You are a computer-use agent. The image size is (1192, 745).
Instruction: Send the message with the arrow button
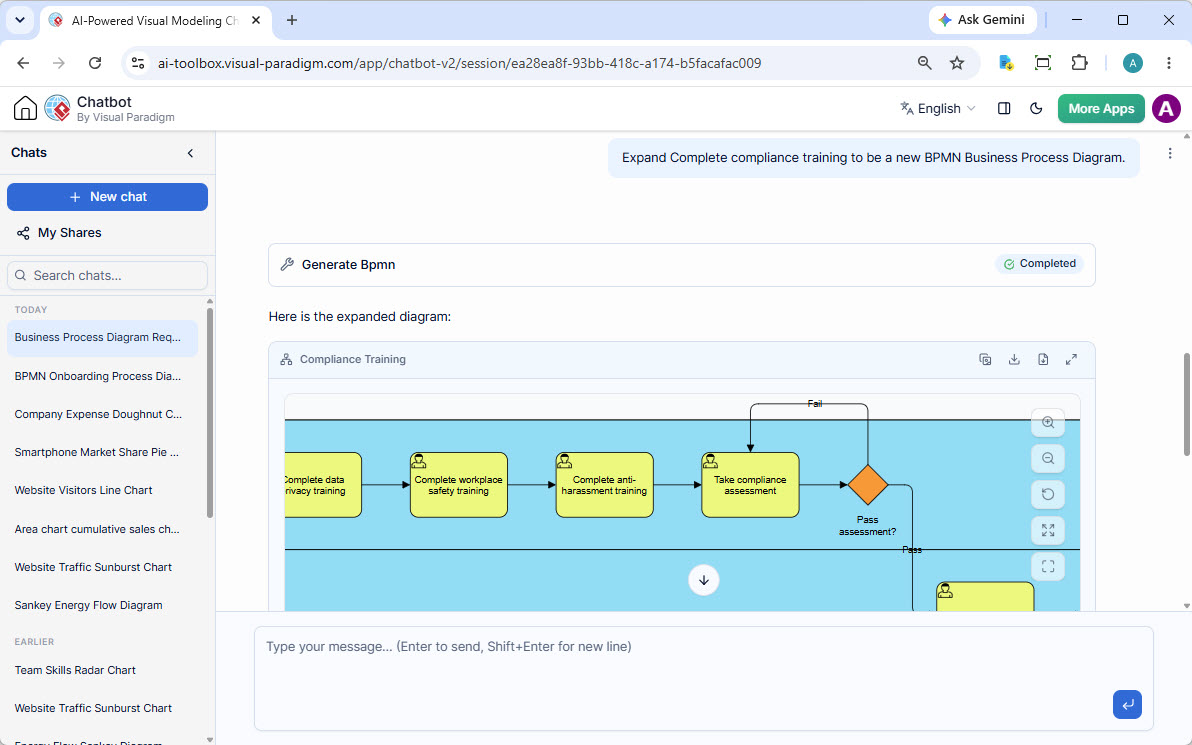pos(1127,704)
